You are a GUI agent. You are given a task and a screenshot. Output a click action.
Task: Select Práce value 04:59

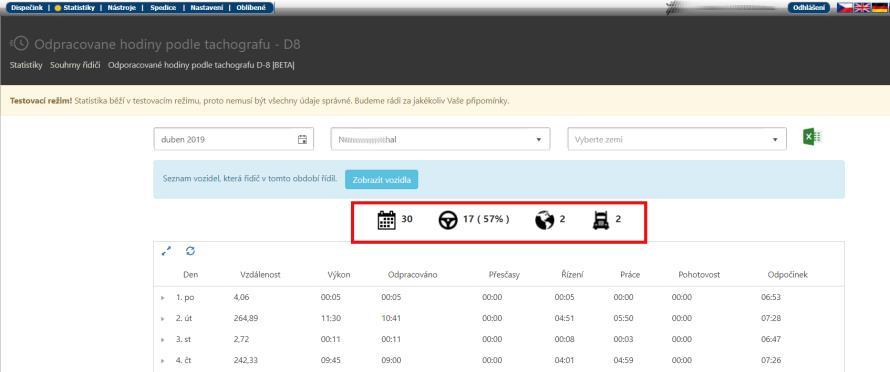(x=624, y=361)
